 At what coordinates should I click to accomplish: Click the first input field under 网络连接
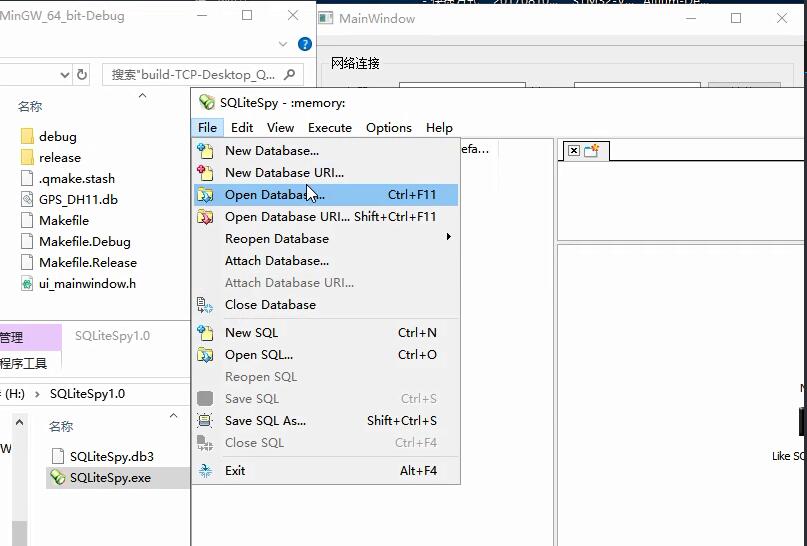click(462, 84)
